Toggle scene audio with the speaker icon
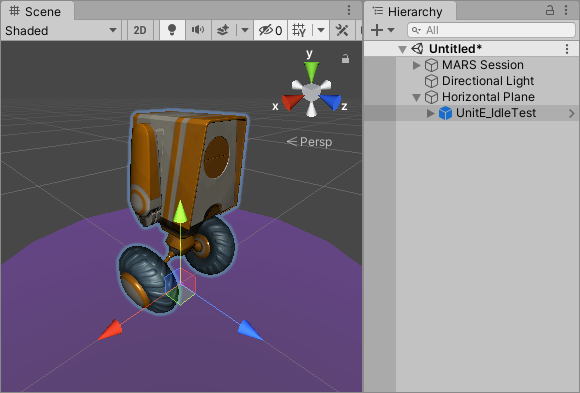 pos(198,30)
